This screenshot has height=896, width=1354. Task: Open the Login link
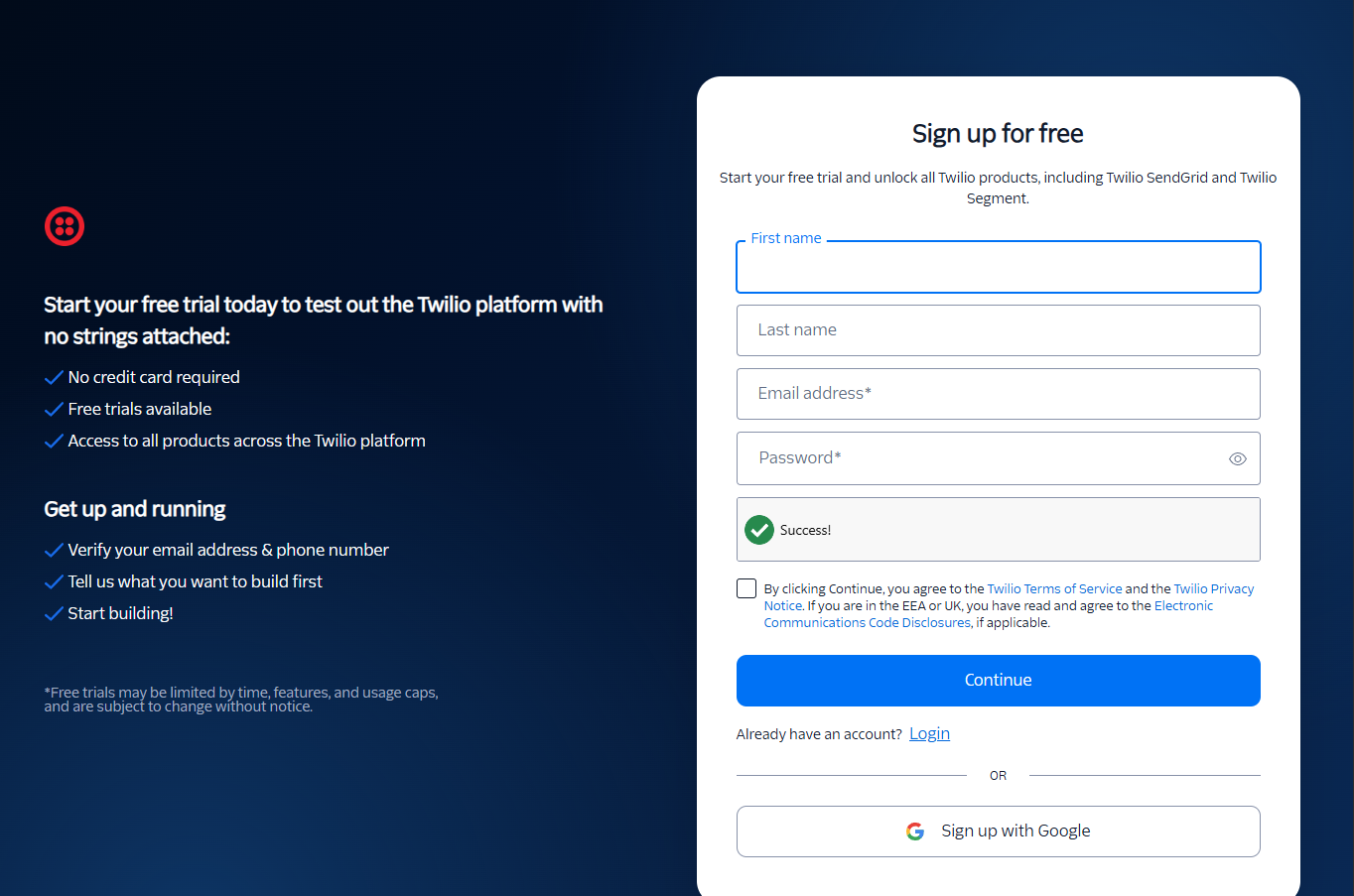[929, 733]
